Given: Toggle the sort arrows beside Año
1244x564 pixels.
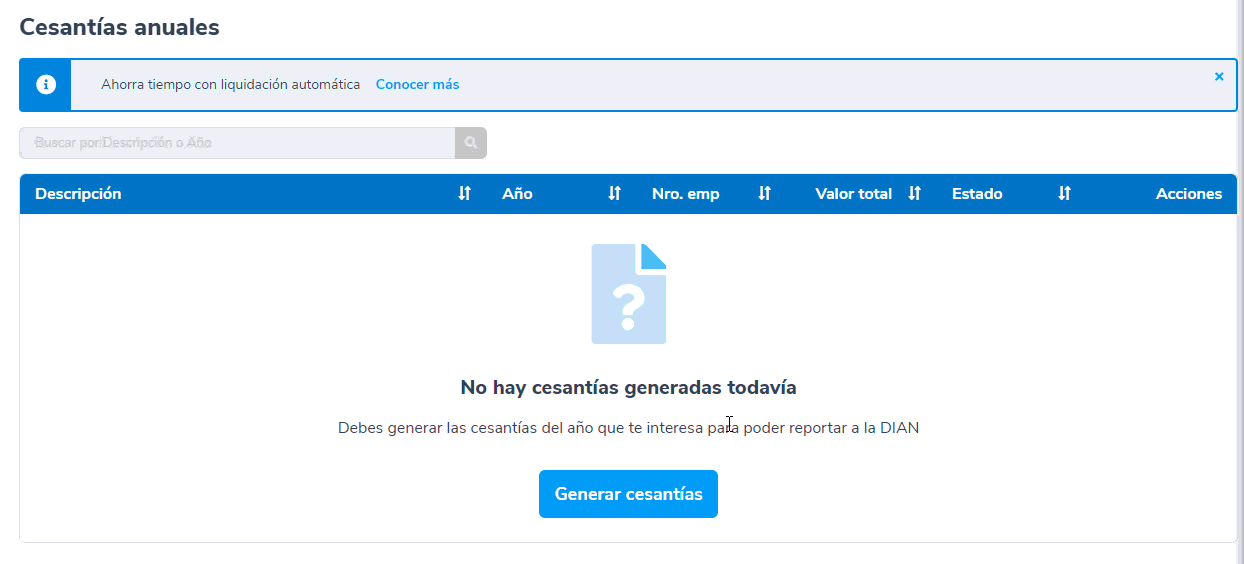Looking at the screenshot, I should click(x=614, y=194).
